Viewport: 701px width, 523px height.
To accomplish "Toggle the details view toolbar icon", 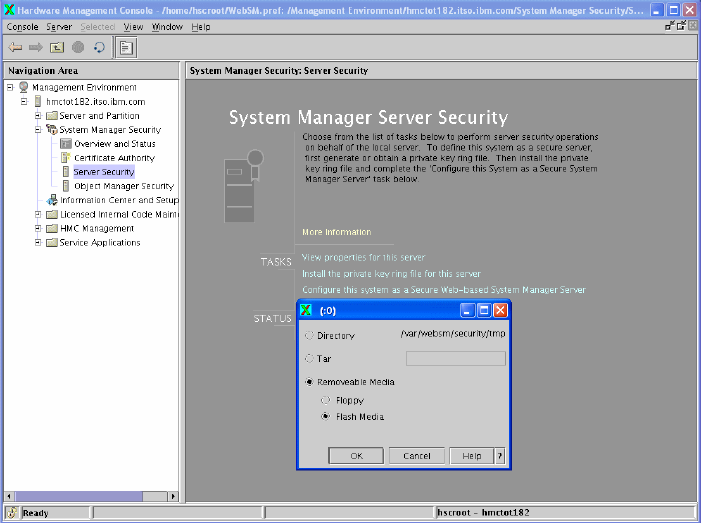I will [x=126, y=47].
